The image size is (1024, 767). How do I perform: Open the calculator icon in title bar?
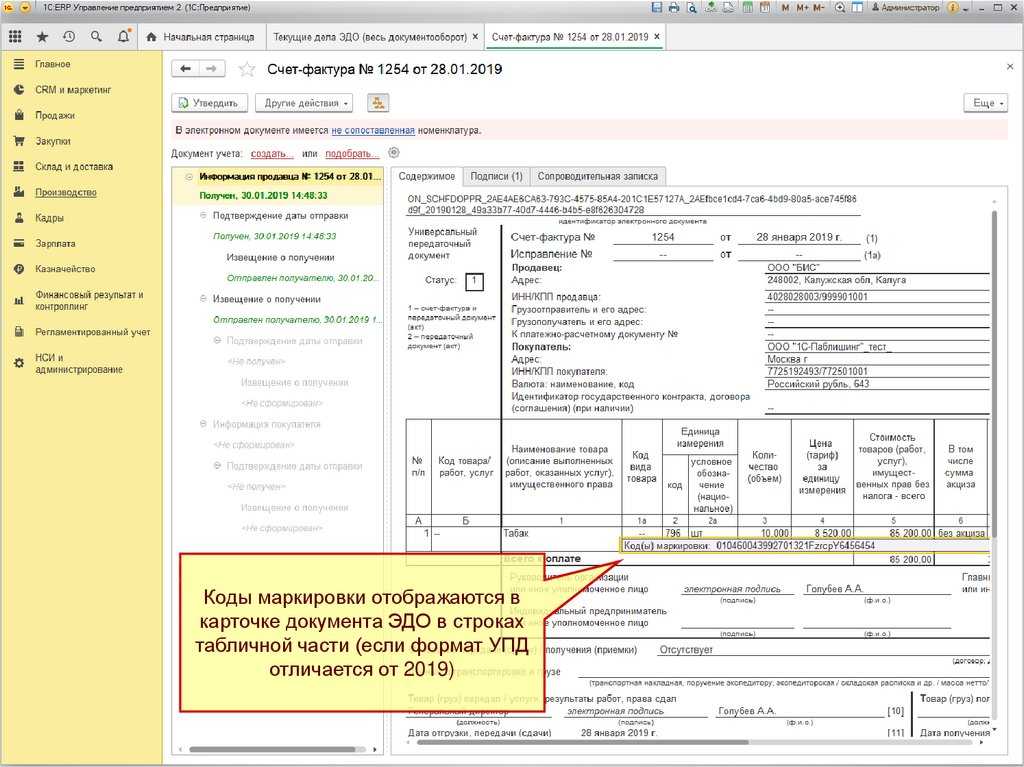pos(748,8)
